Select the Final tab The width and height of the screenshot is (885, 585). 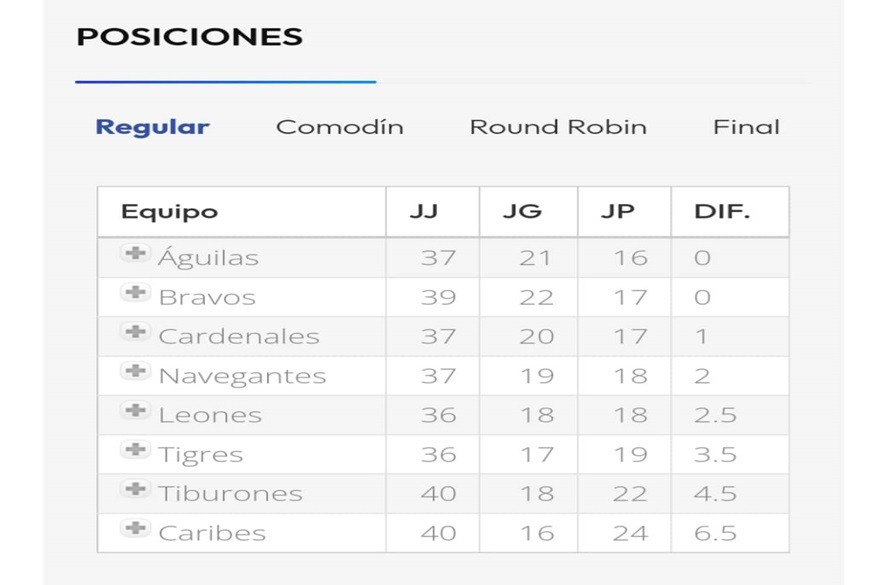746,127
